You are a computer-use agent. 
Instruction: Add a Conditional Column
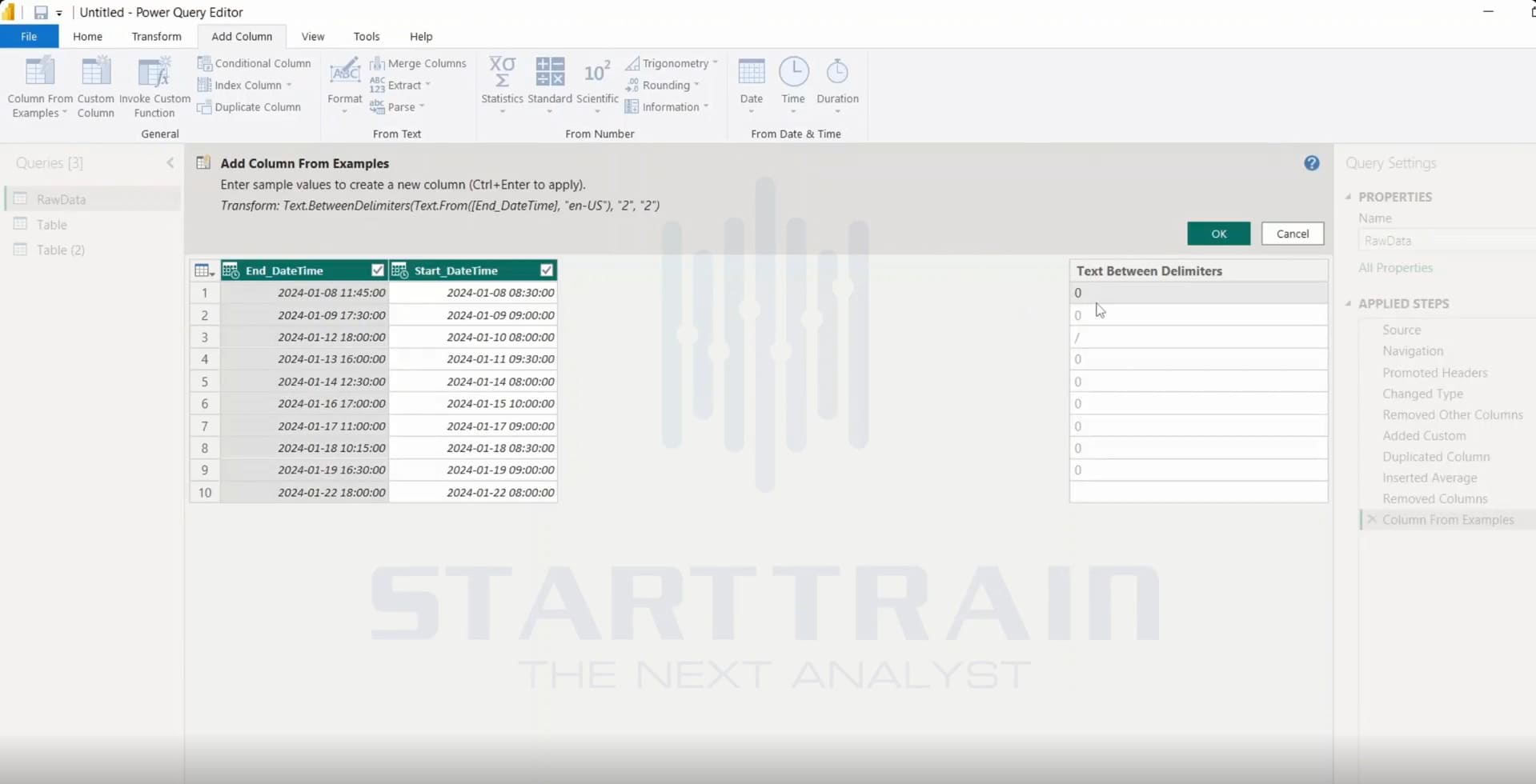point(255,63)
